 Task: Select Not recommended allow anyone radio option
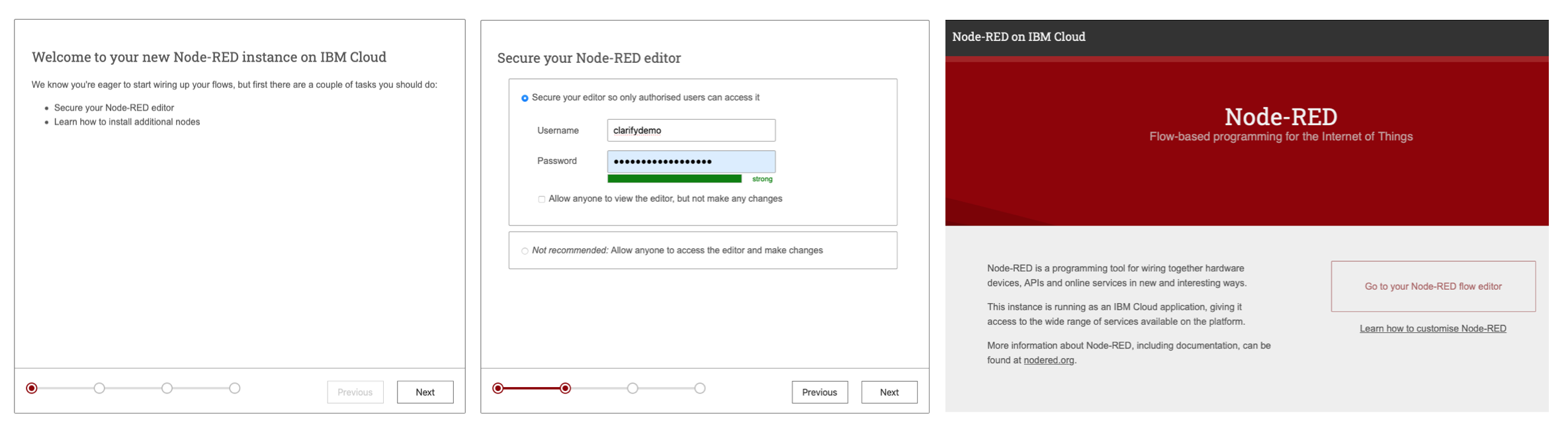pos(525,251)
